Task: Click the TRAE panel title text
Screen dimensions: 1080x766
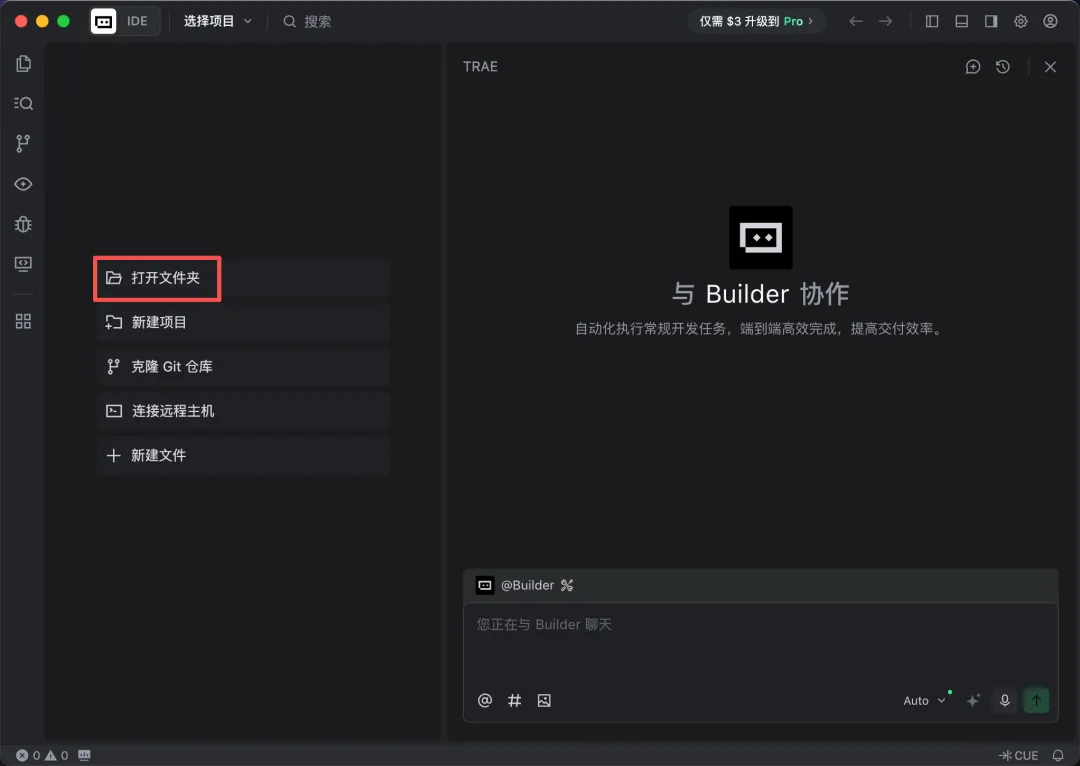Action: pyautogui.click(x=480, y=67)
